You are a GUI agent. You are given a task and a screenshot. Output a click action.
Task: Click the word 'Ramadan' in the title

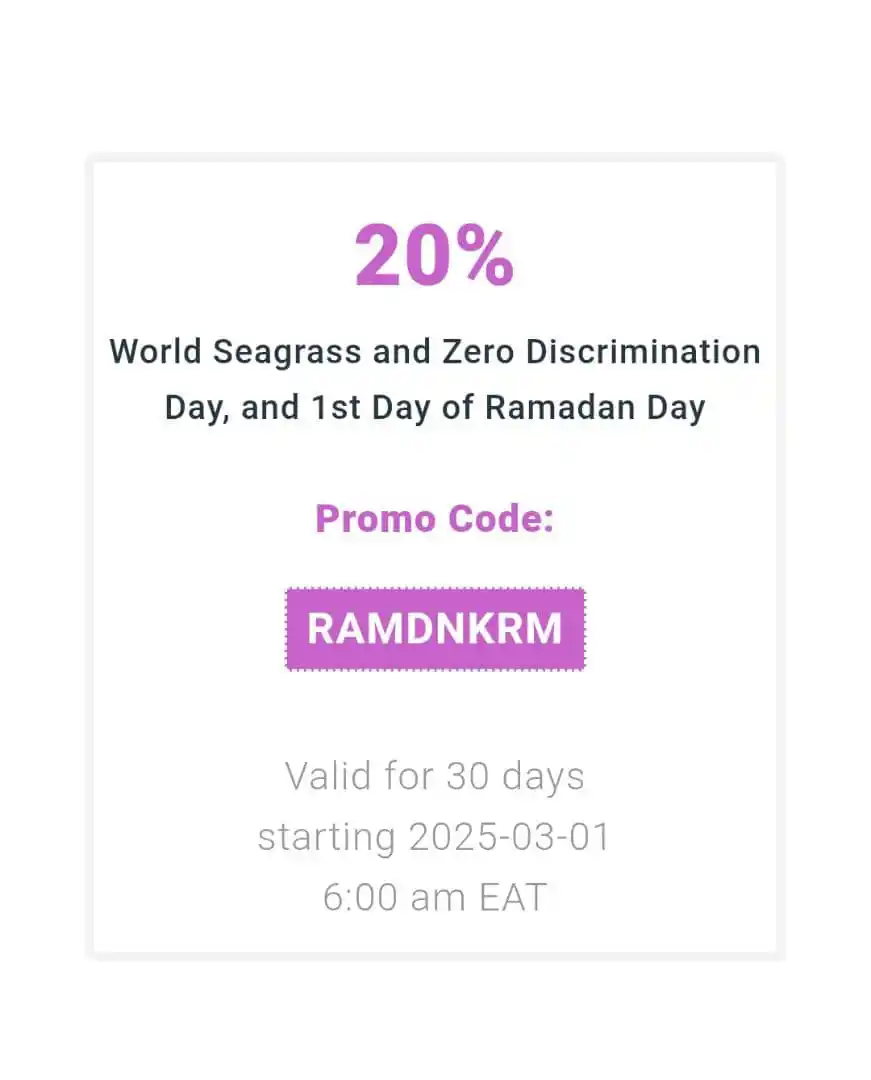(560, 406)
